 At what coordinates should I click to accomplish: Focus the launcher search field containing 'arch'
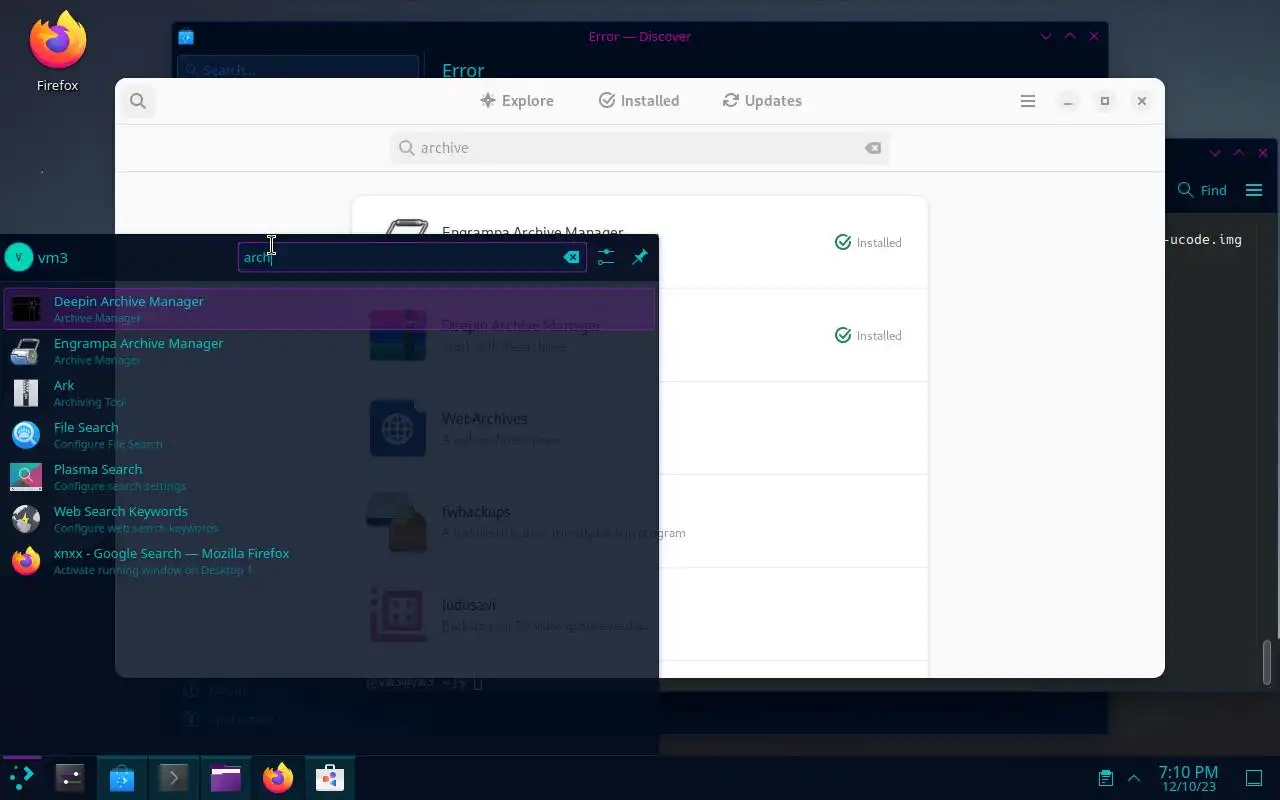click(x=412, y=257)
